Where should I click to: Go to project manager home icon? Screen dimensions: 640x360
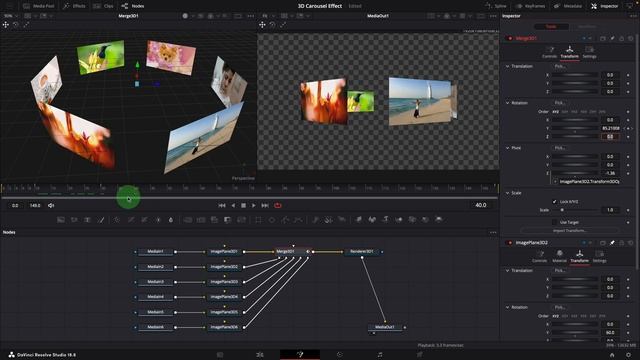pyautogui.click(x=612, y=355)
